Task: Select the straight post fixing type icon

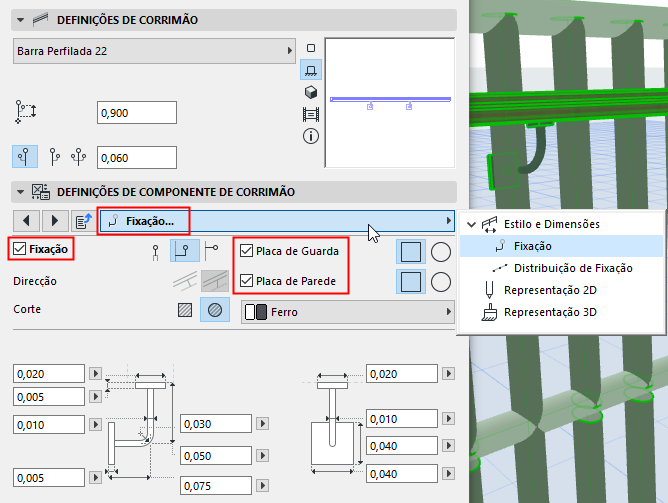Action: [x=155, y=252]
